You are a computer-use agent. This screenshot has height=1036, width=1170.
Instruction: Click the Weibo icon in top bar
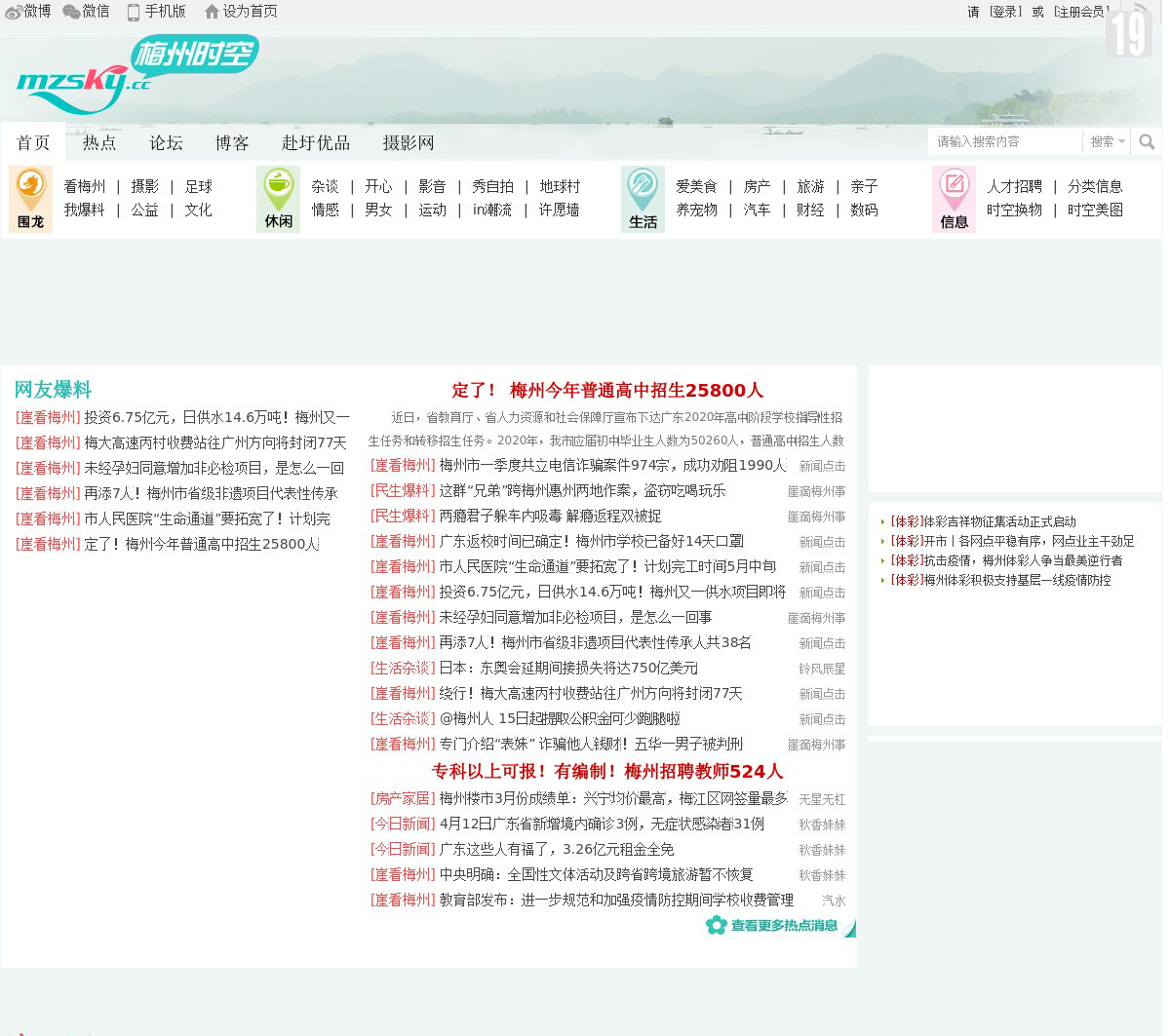[14, 12]
